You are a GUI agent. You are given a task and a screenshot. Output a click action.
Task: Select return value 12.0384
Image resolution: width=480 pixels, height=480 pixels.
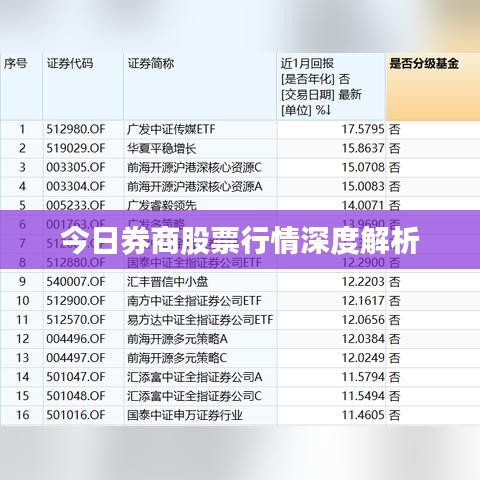[363, 339]
